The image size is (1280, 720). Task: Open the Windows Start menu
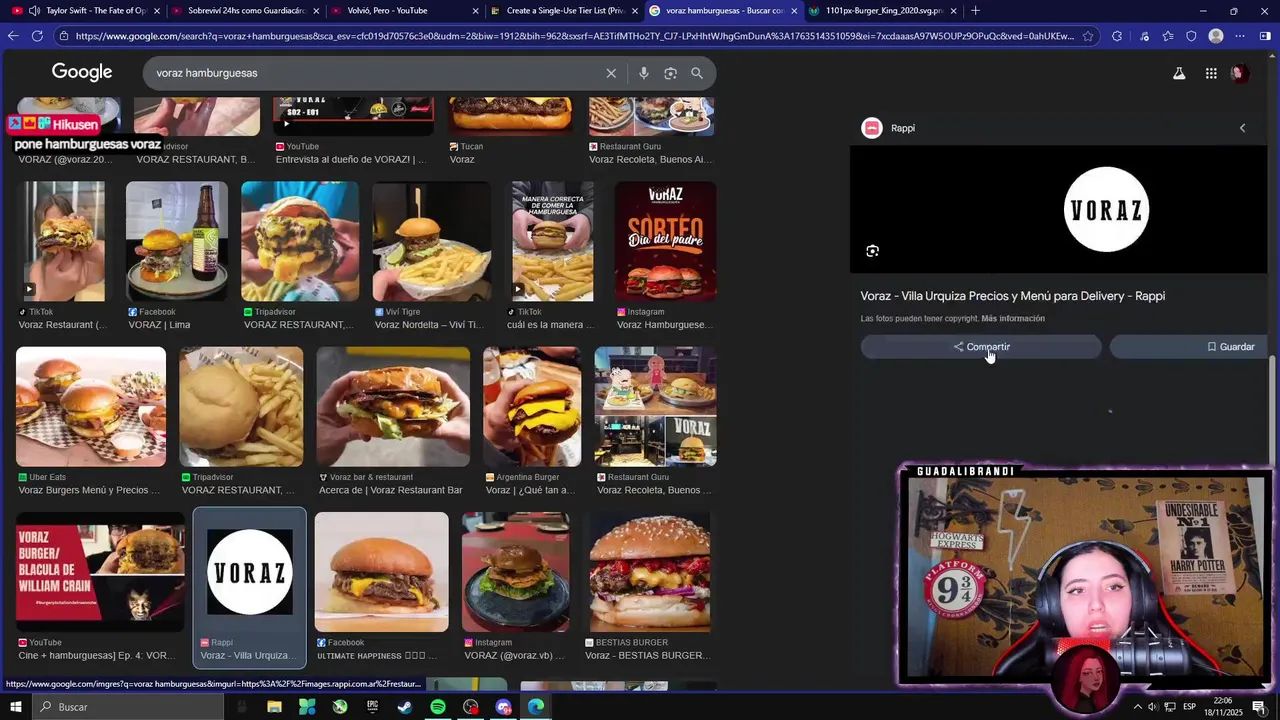[x=15, y=707]
